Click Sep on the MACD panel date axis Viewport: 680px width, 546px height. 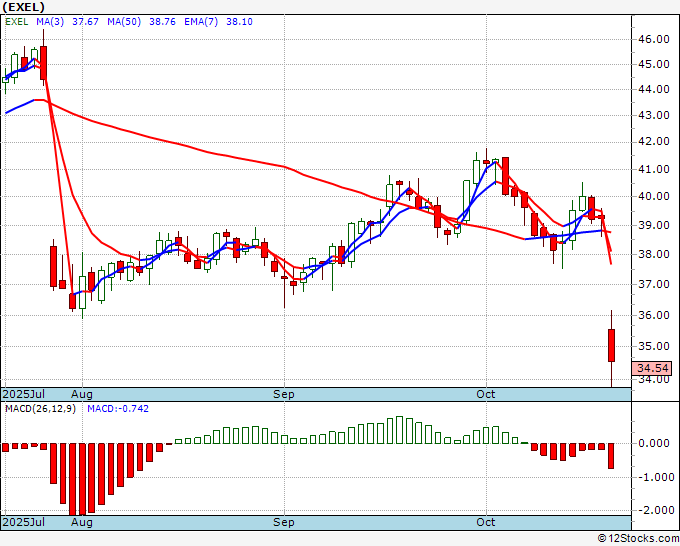(284, 522)
